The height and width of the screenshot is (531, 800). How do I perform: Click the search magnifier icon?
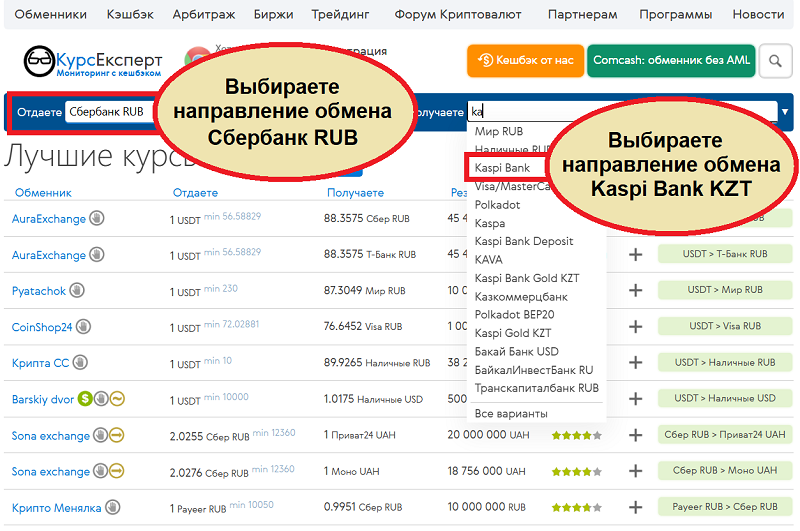(775, 61)
